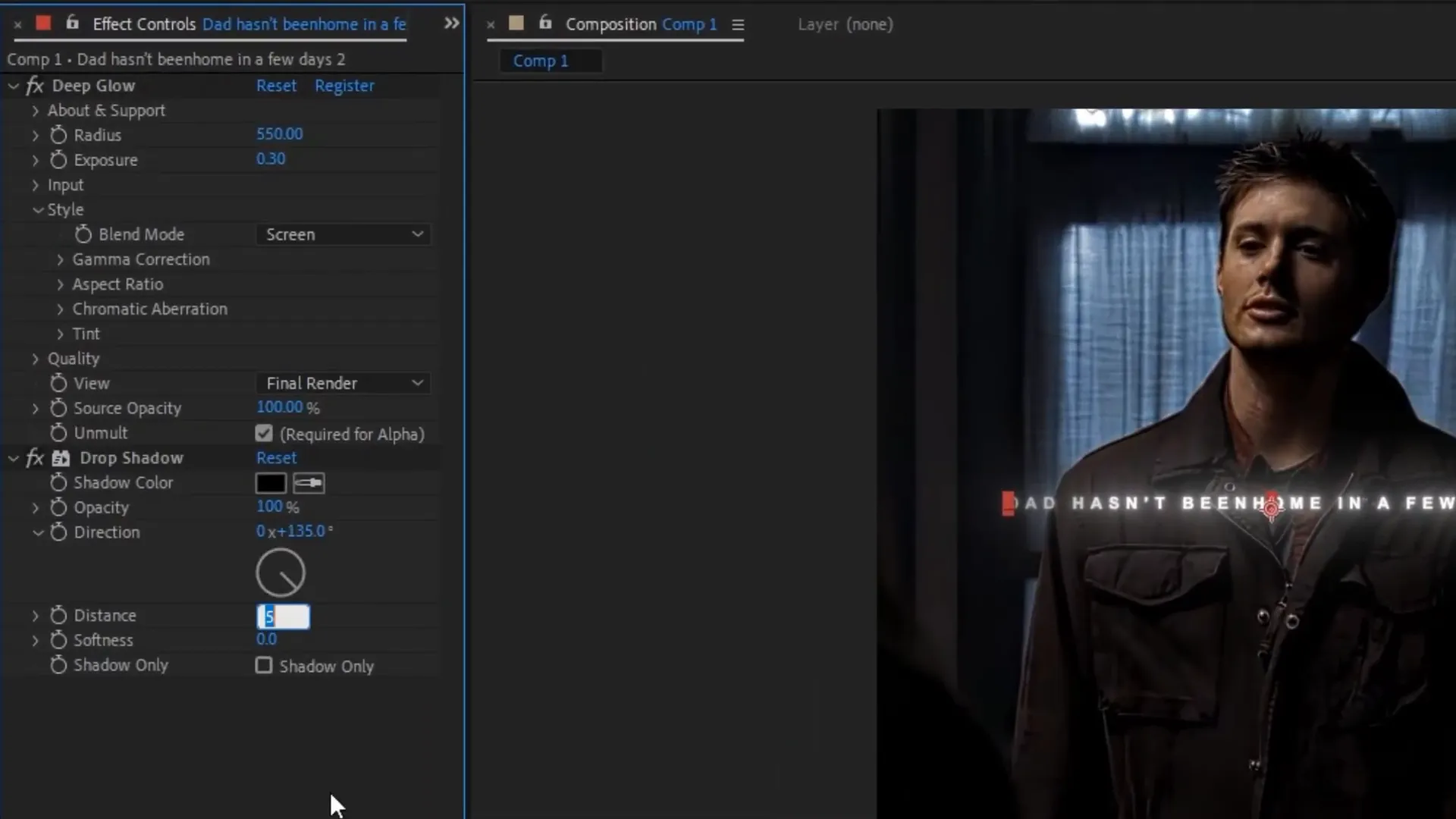Click the Drop Shadow preset animation icon
Screen dimensions: 1456x819
pyautogui.click(x=61, y=458)
